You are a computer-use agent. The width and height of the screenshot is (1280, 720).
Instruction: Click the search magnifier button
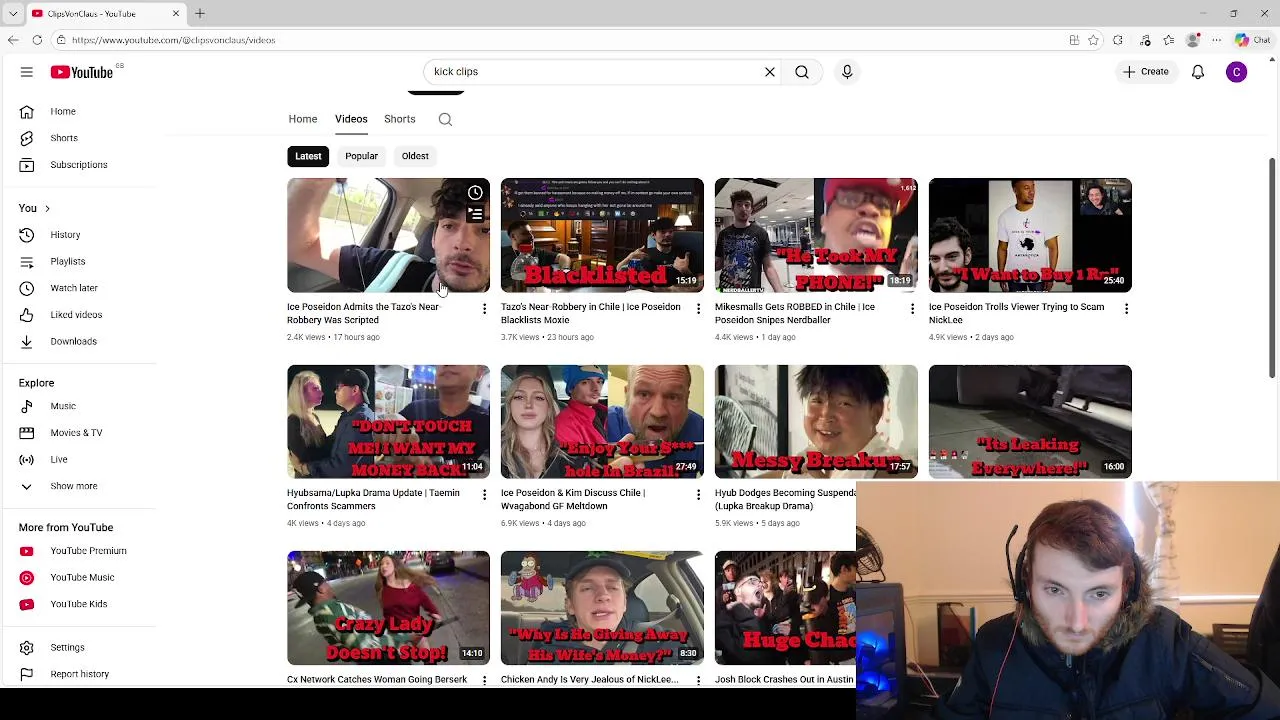tap(802, 72)
